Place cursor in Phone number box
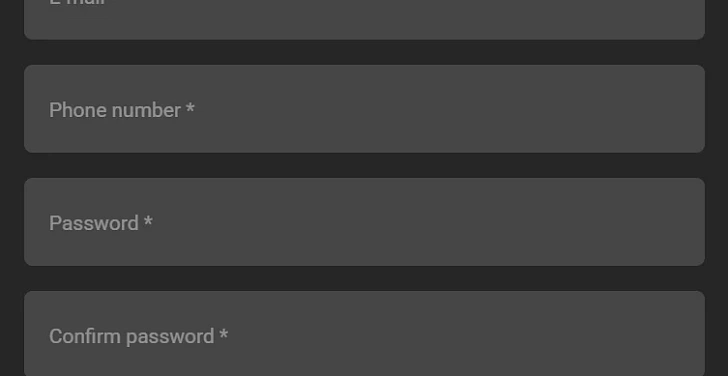 click(x=364, y=109)
